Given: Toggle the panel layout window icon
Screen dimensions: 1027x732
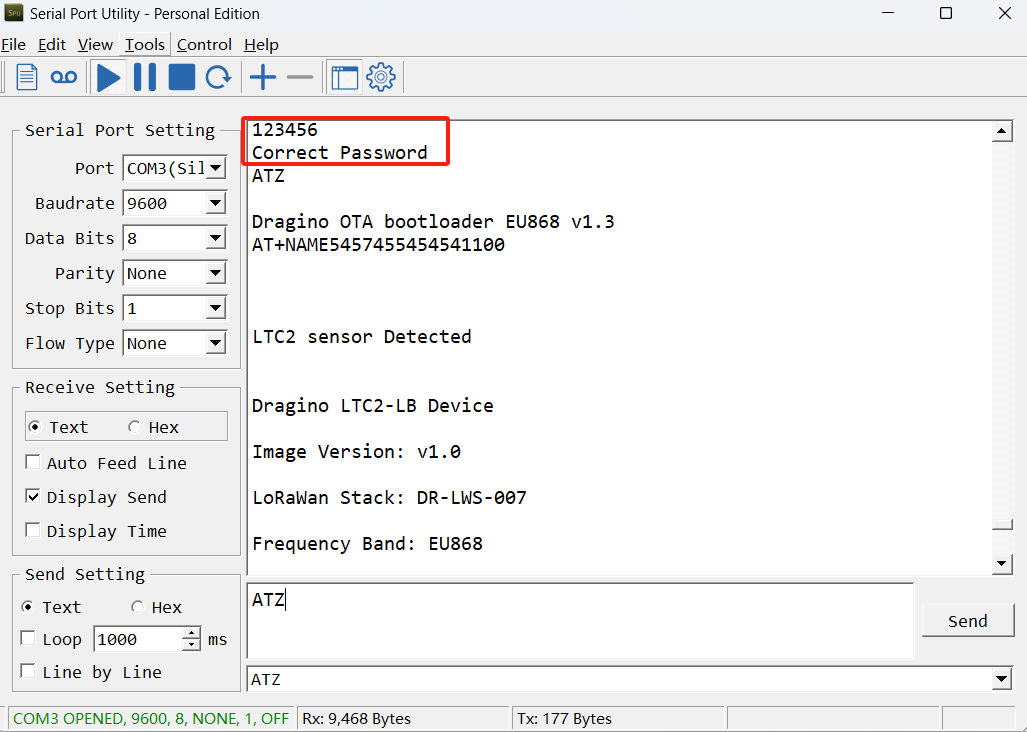Looking at the screenshot, I should (x=345, y=77).
